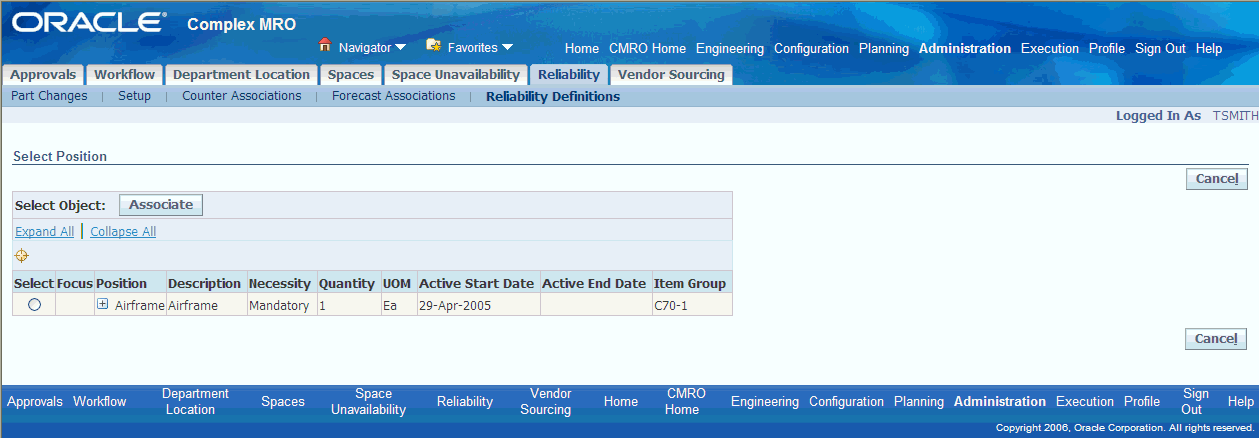1259x438 pixels.
Task: Click the focus crosshair icon above table
Action: tap(22, 256)
